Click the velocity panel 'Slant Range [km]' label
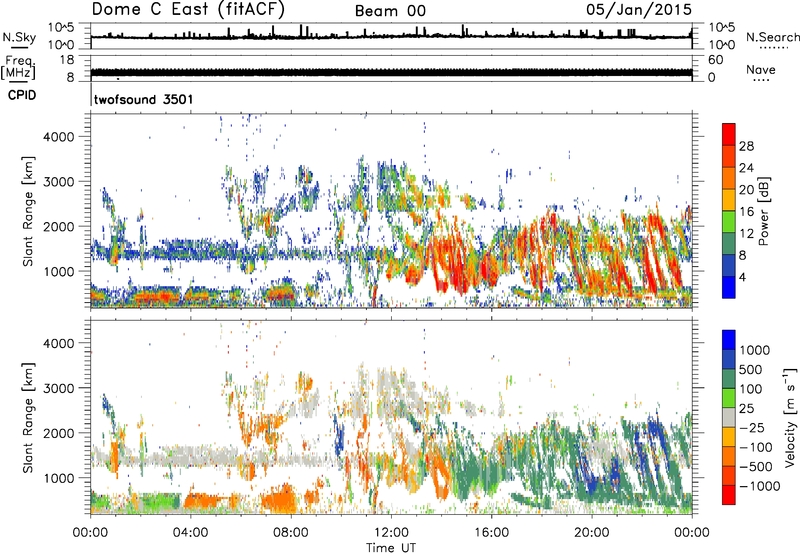800x554 pixels. click(x=28, y=417)
